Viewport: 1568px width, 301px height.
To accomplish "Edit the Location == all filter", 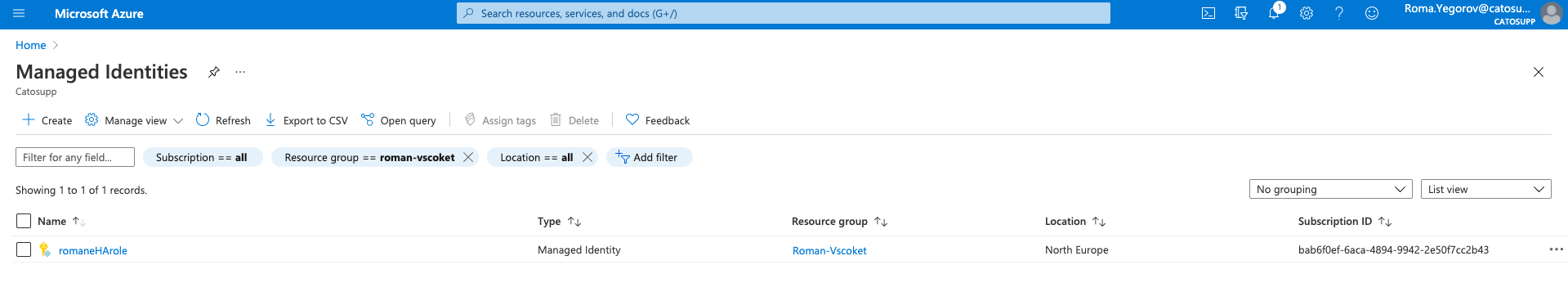I will coord(536,157).
